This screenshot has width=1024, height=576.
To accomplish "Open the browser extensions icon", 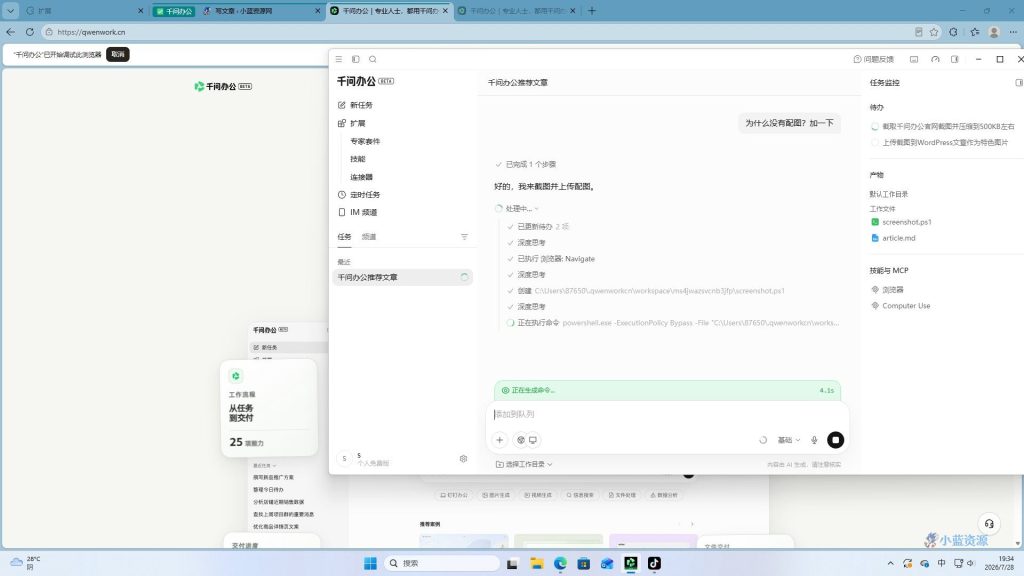I will click(953, 32).
